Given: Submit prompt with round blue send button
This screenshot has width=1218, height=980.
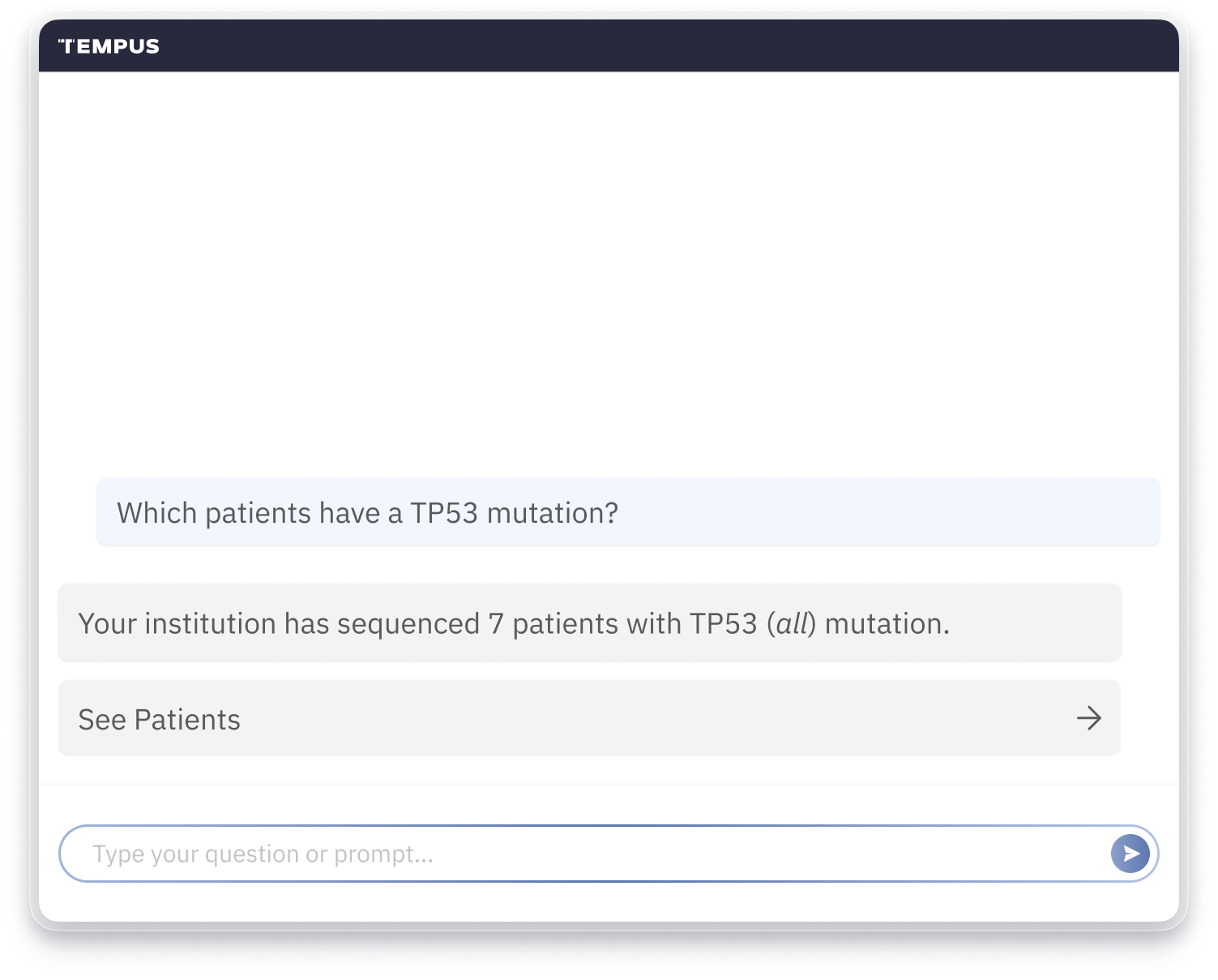Looking at the screenshot, I should point(1130,854).
